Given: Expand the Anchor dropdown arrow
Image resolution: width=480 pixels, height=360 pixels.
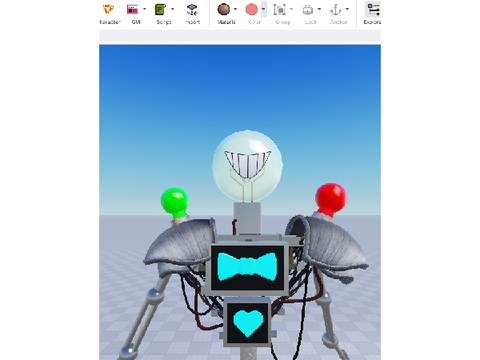Looking at the screenshot, I should coord(347,9).
